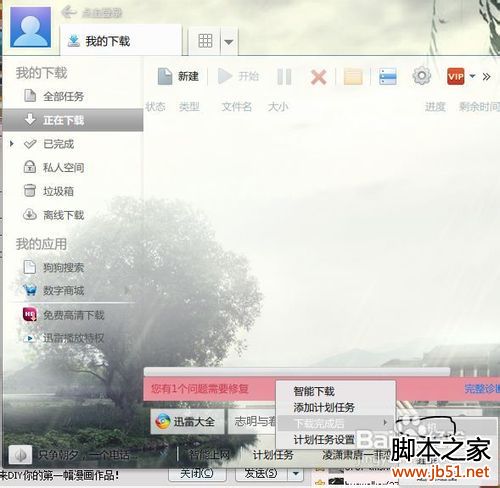This screenshot has height=488, width=500.
Task: Sort by 文件名 column header
Action: 237,107
